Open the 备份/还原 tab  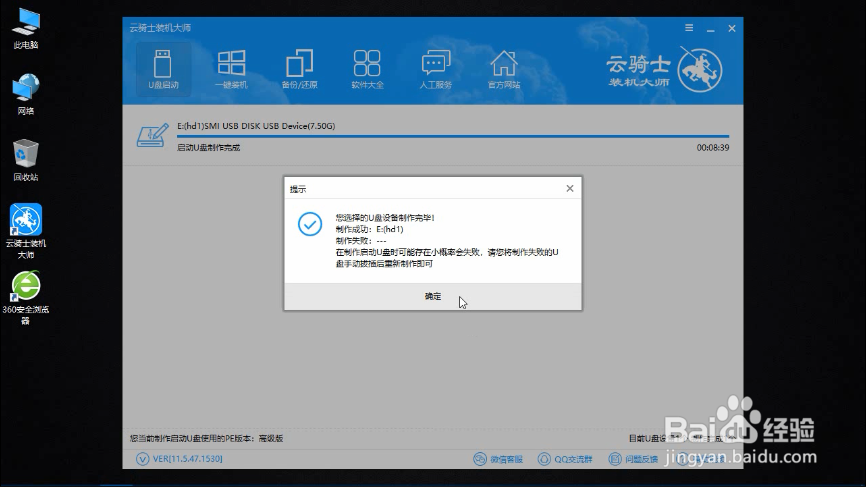(299, 70)
